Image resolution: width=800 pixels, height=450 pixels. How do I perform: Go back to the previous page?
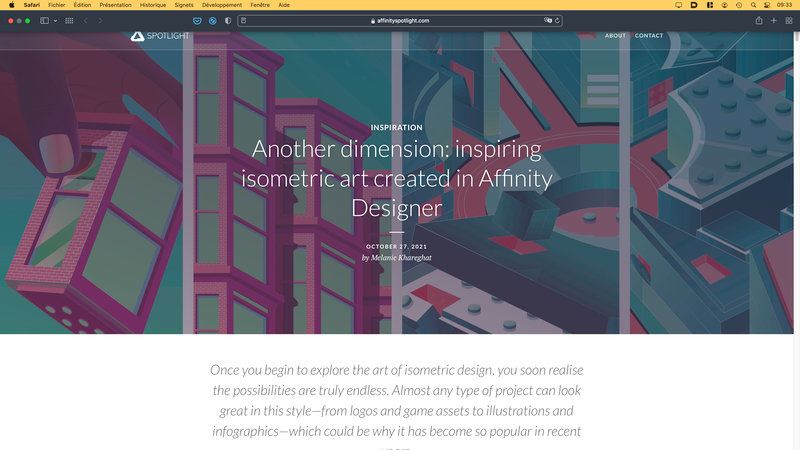click(86, 21)
